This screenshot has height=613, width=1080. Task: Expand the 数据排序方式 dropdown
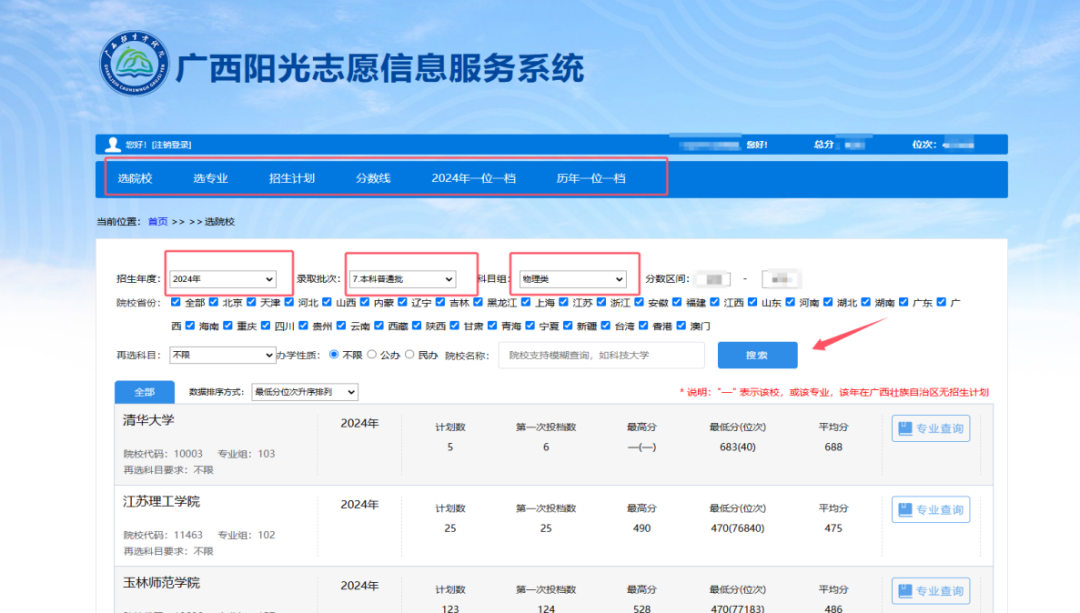pyautogui.click(x=304, y=393)
